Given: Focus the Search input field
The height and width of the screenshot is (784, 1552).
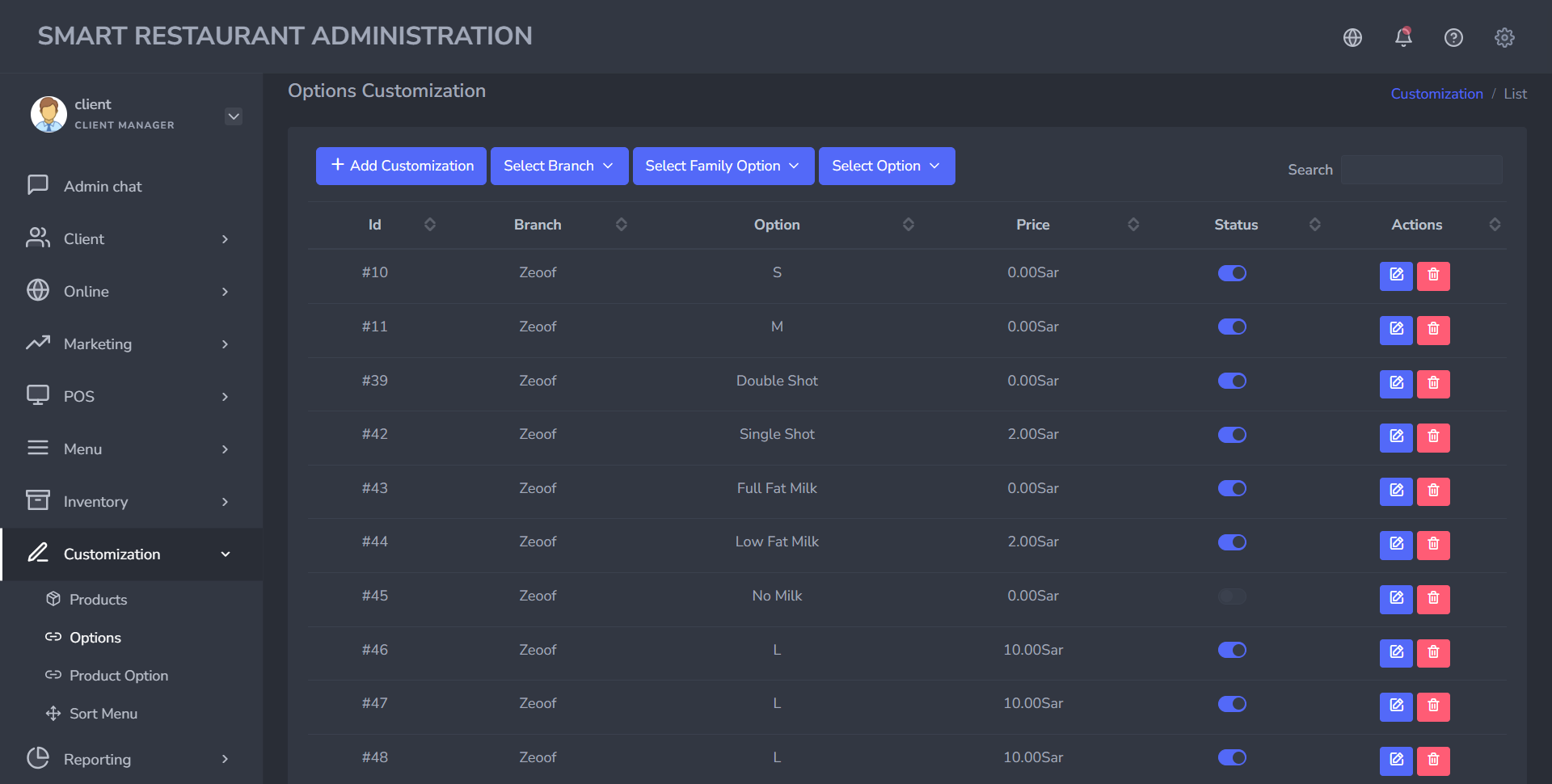Looking at the screenshot, I should click(1421, 170).
